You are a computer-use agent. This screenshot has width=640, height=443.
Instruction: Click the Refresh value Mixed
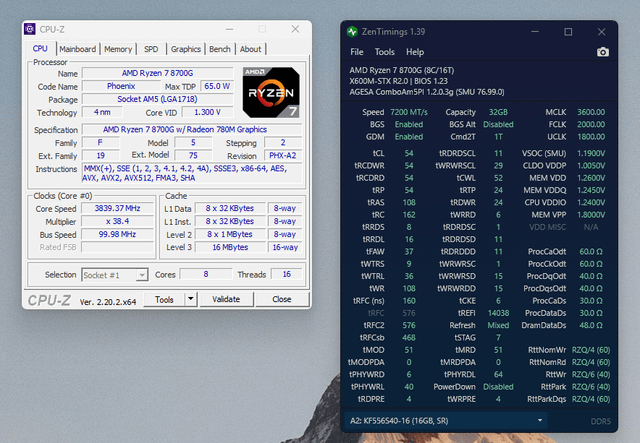click(498, 325)
